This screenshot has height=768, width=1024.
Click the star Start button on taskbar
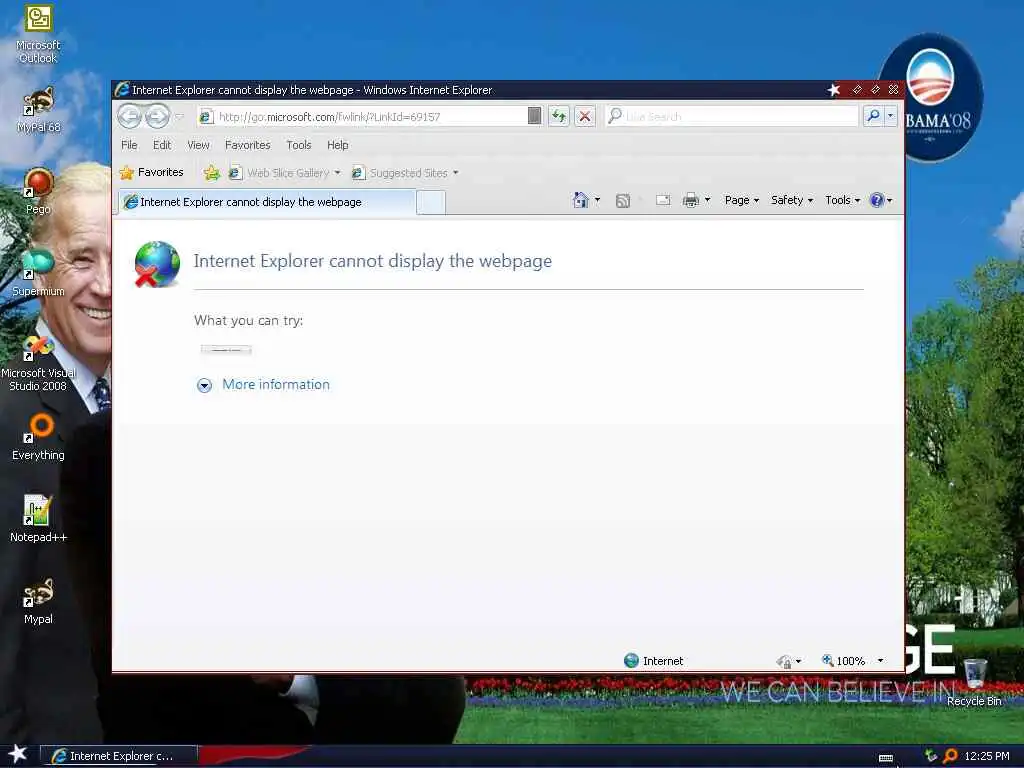[18, 754]
